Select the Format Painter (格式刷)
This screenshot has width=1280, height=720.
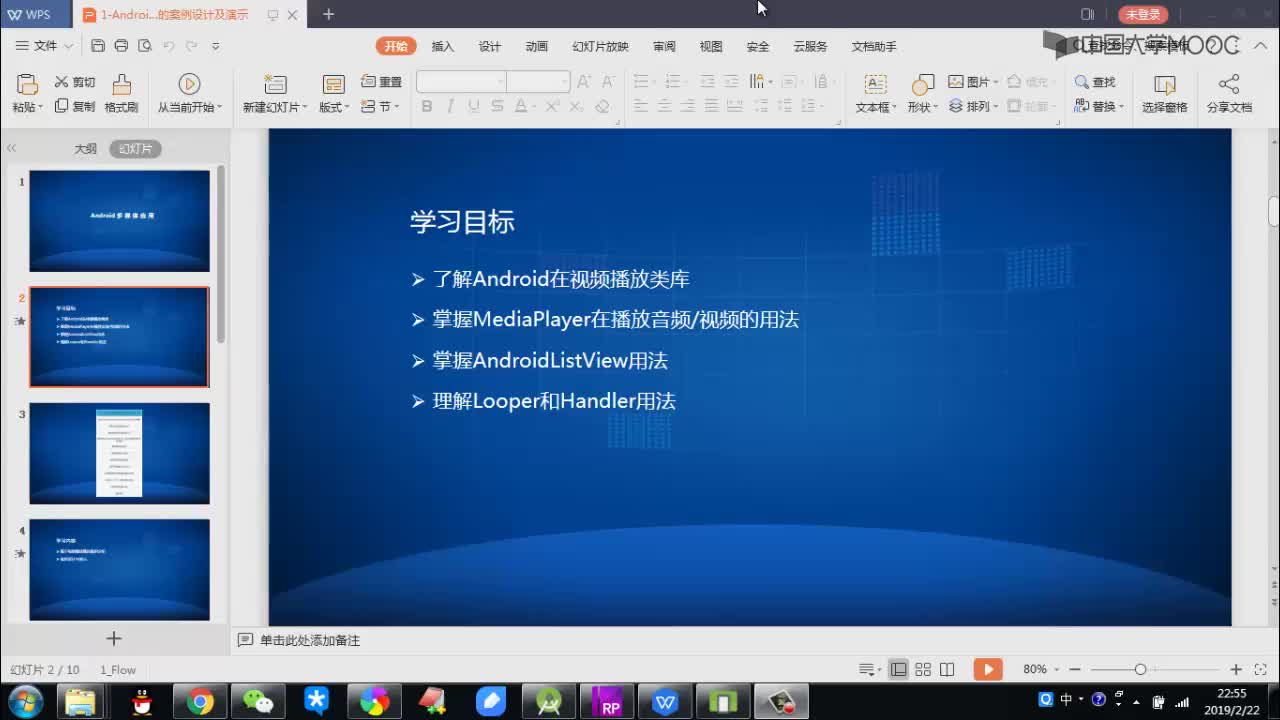click(121, 94)
